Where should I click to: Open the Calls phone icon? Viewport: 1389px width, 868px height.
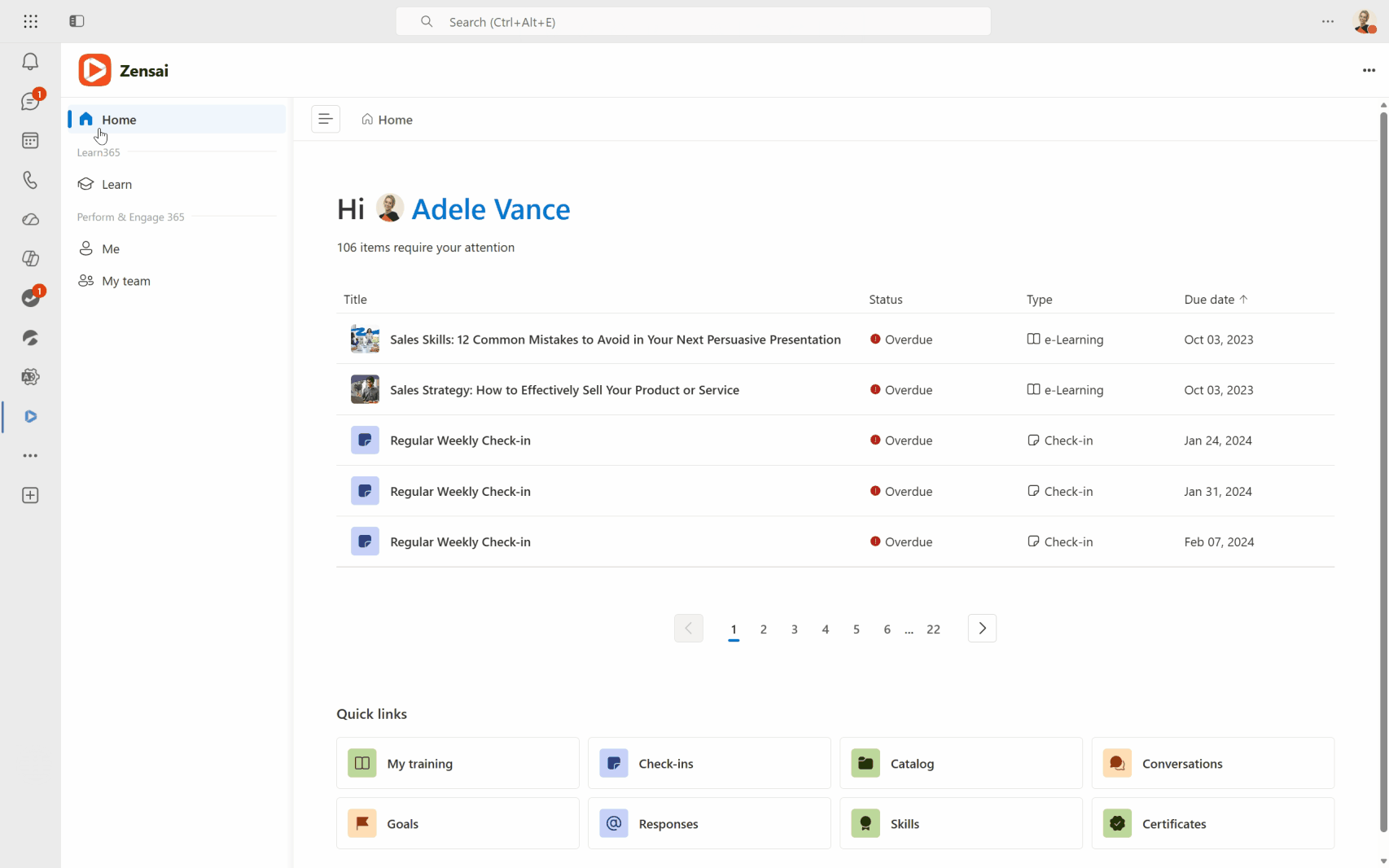tap(30, 180)
